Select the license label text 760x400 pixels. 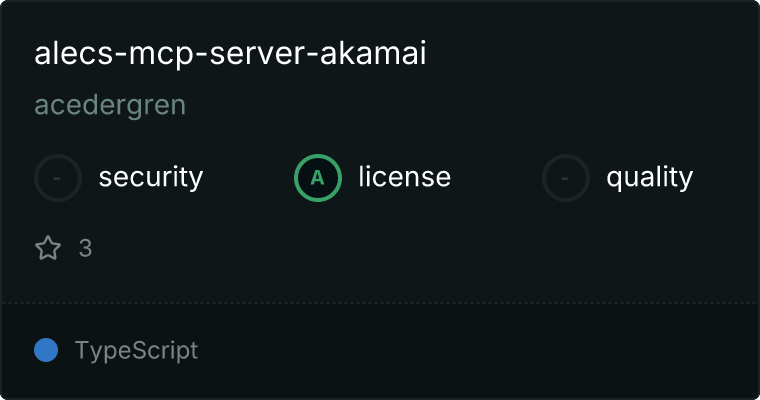click(x=405, y=176)
